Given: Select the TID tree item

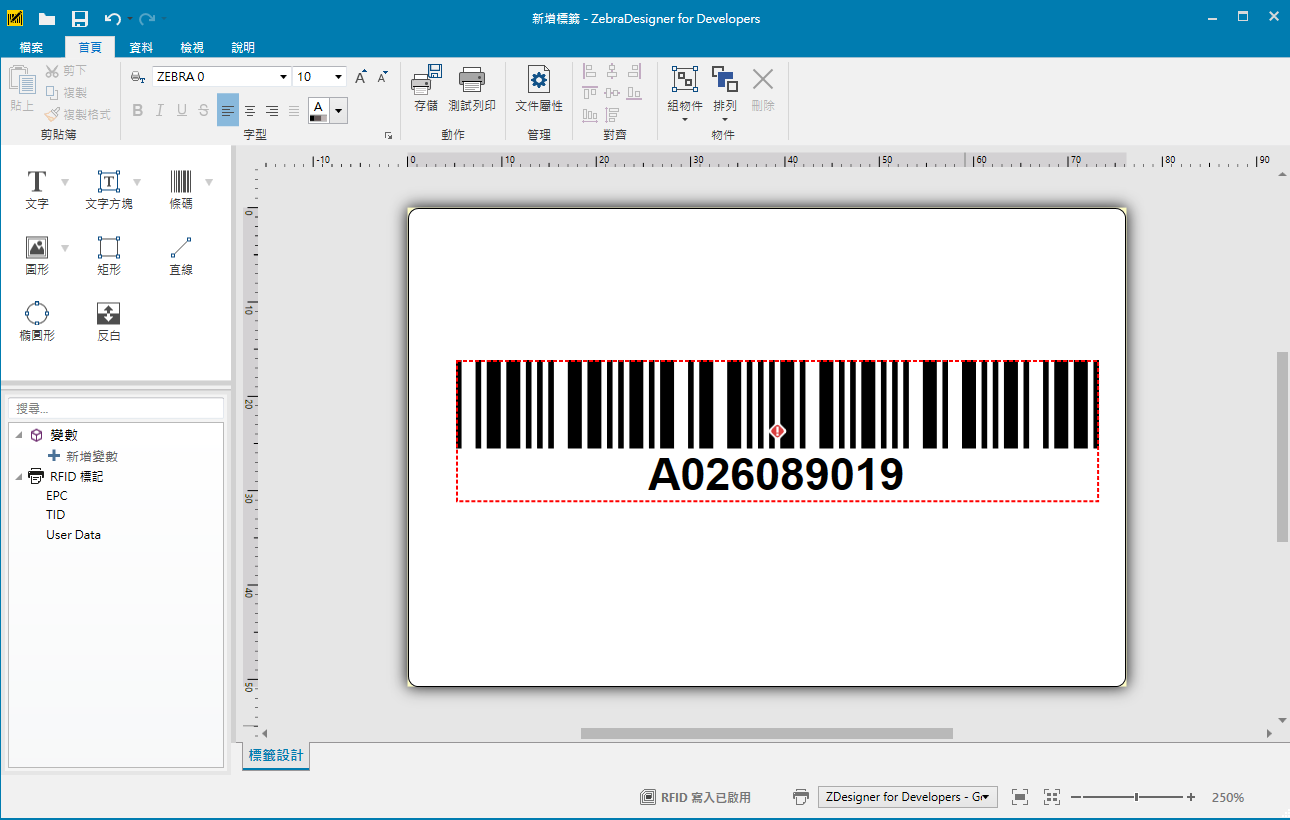Looking at the screenshot, I should pyautogui.click(x=56, y=515).
